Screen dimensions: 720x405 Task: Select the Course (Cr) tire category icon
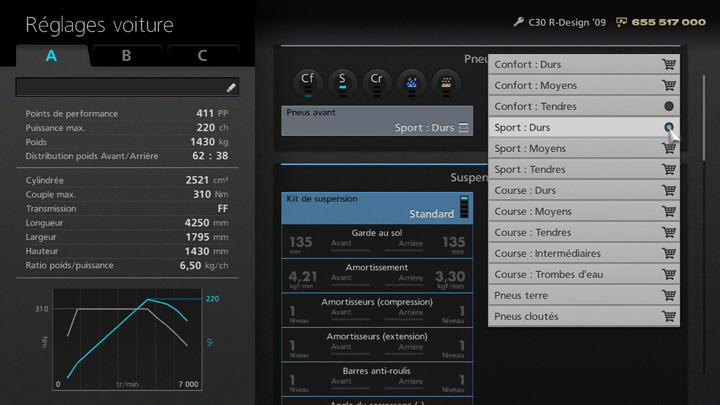(x=376, y=83)
